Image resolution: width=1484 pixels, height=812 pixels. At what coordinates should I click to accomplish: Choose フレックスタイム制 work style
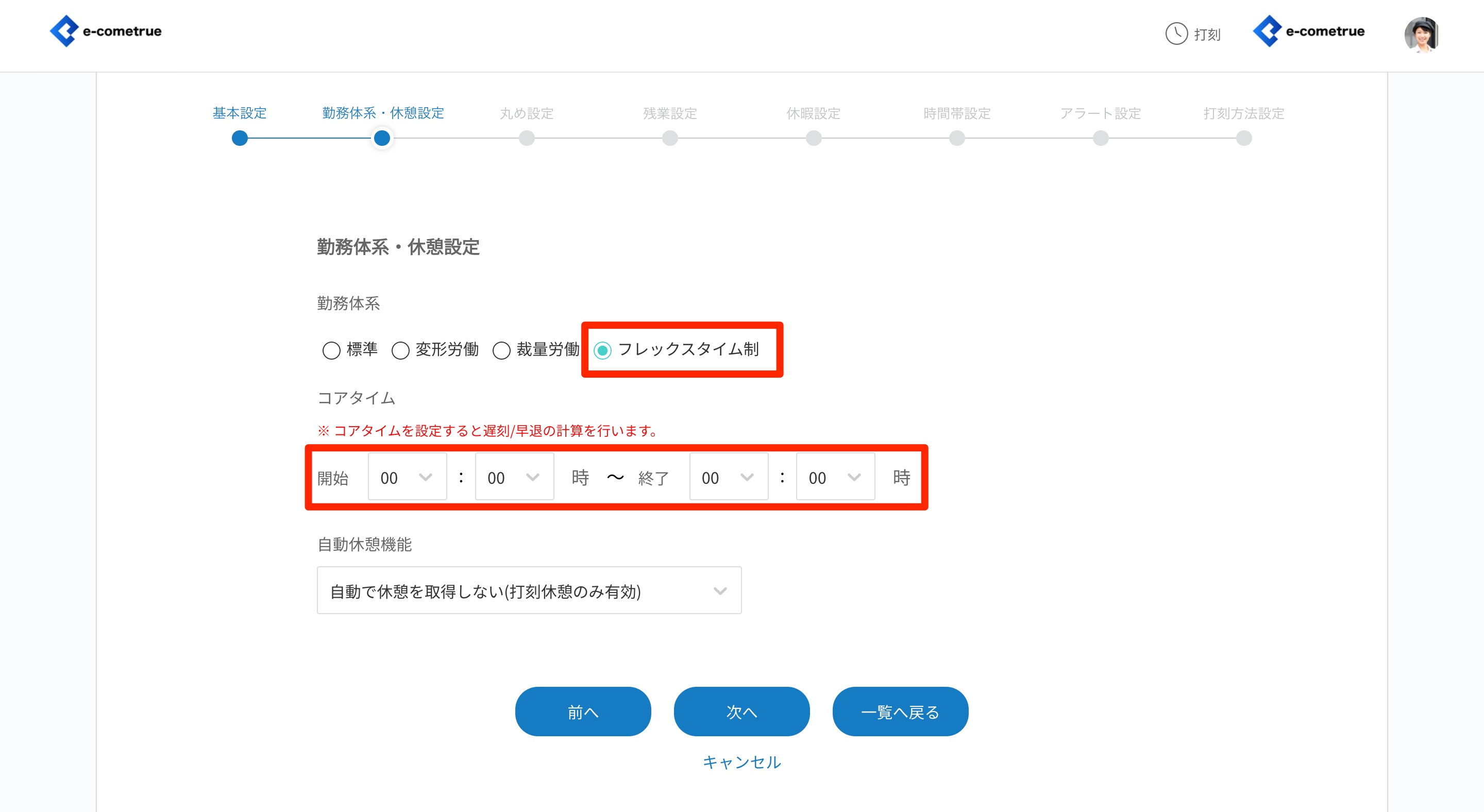602,350
